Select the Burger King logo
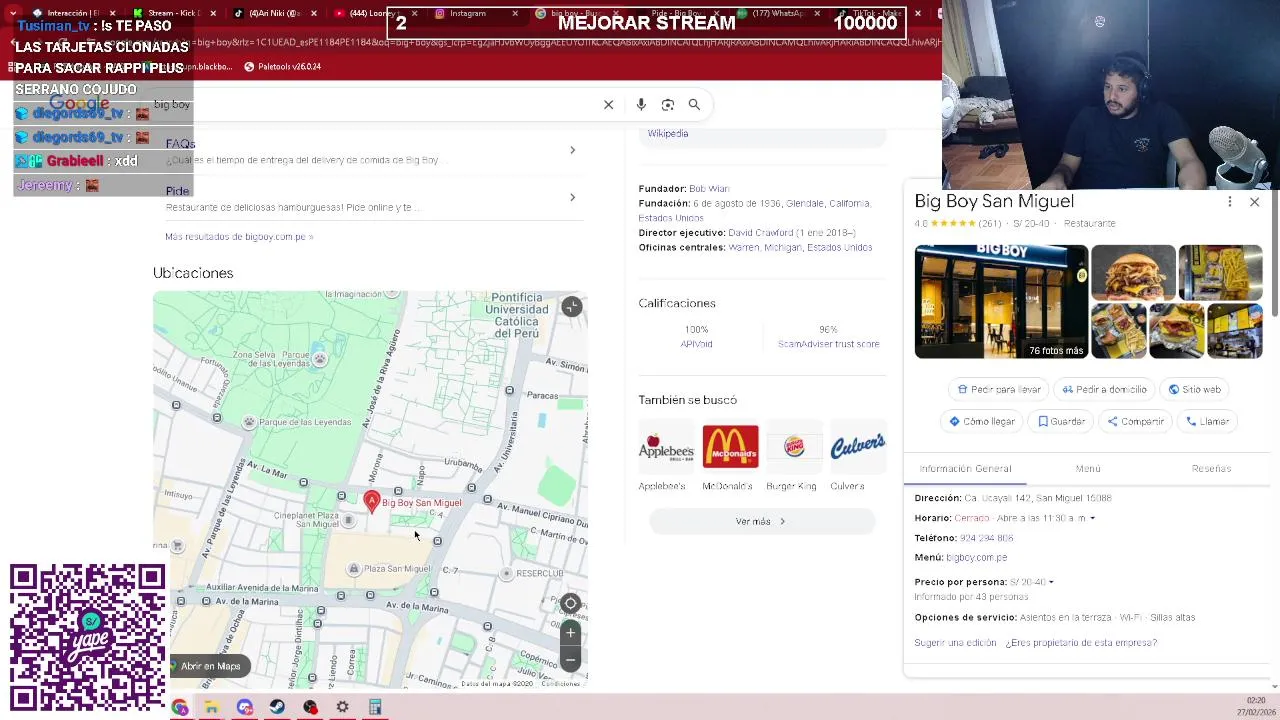Screen dimensions: 1280x720 click(x=794, y=446)
